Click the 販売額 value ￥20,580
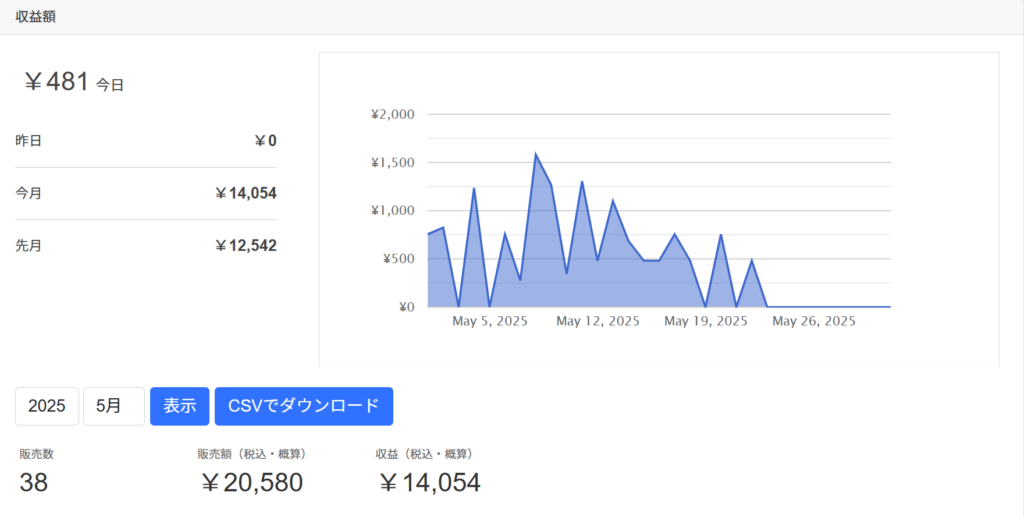 point(251,482)
